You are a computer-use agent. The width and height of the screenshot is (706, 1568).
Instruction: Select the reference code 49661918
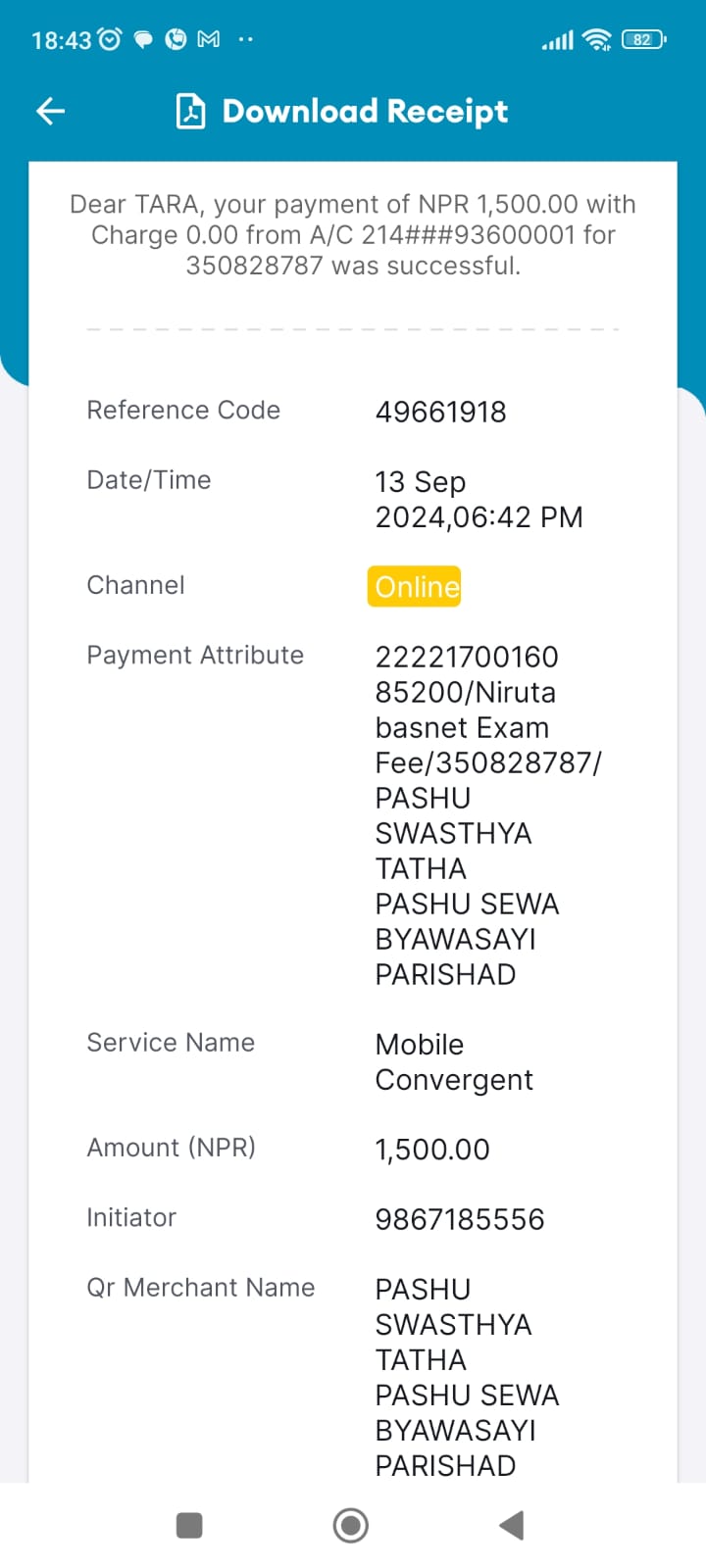(x=441, y=412)
